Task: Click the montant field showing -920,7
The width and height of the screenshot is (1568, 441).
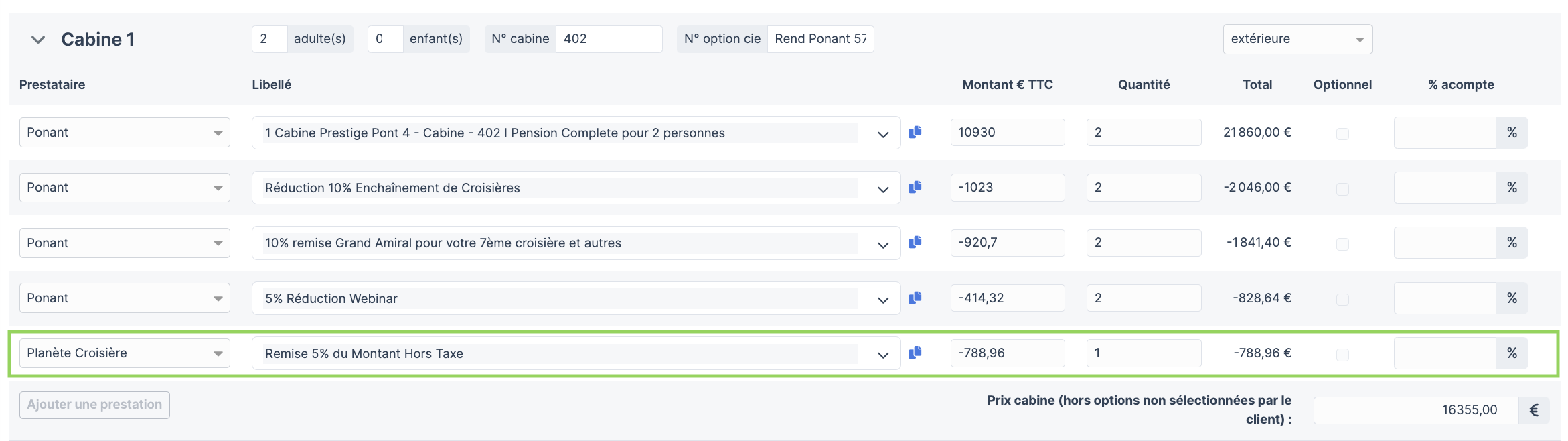Action: point(1008,242)
